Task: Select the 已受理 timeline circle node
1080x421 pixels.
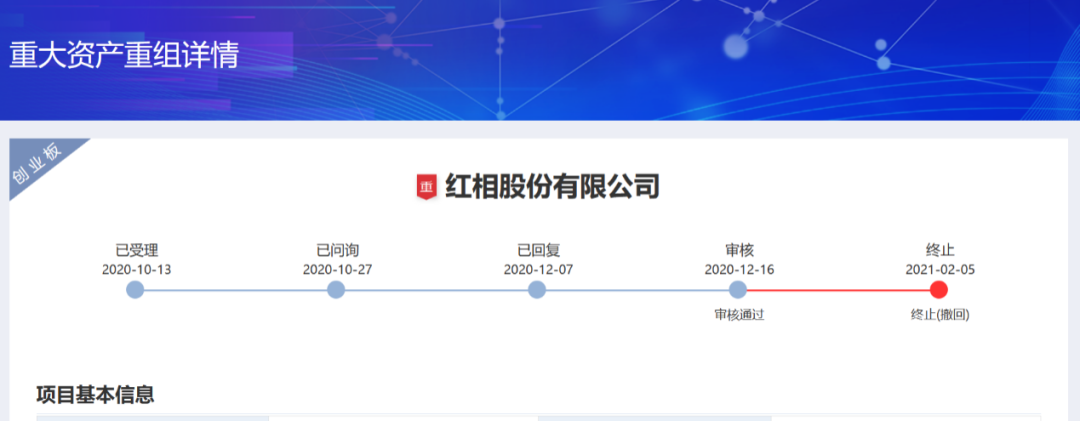Action: (136, 290)
